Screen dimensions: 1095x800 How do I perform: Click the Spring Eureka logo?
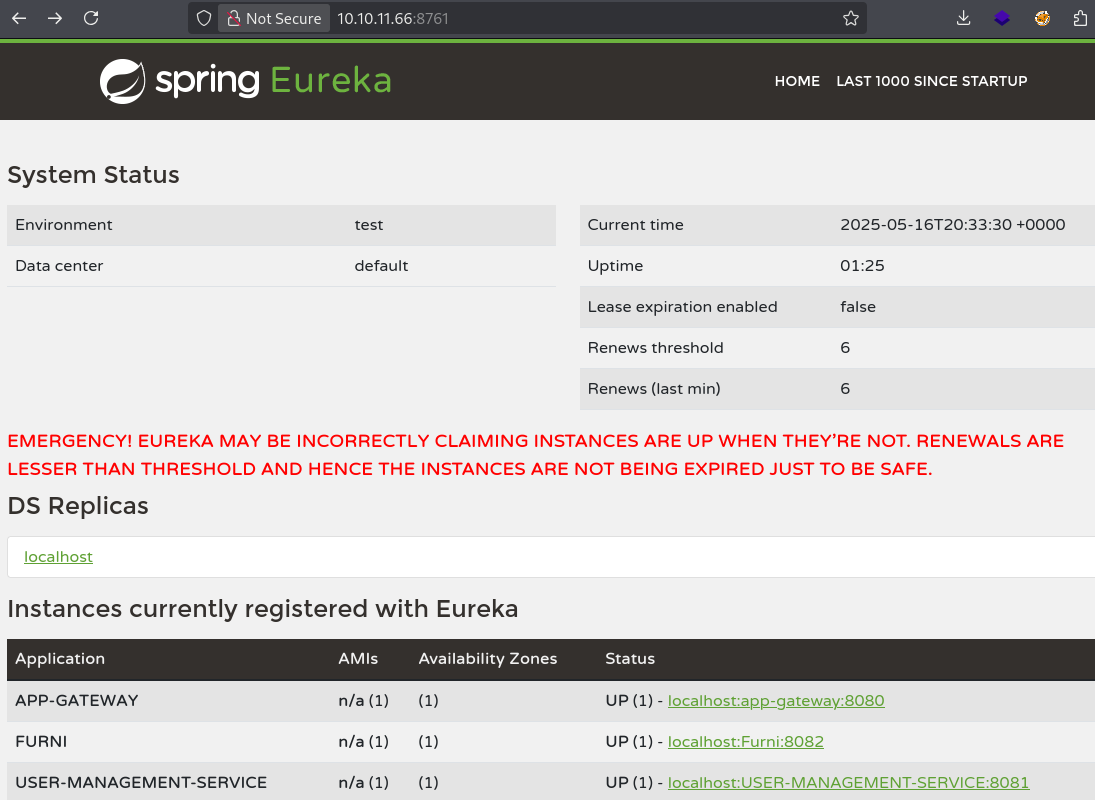click(x=245, y=81)
